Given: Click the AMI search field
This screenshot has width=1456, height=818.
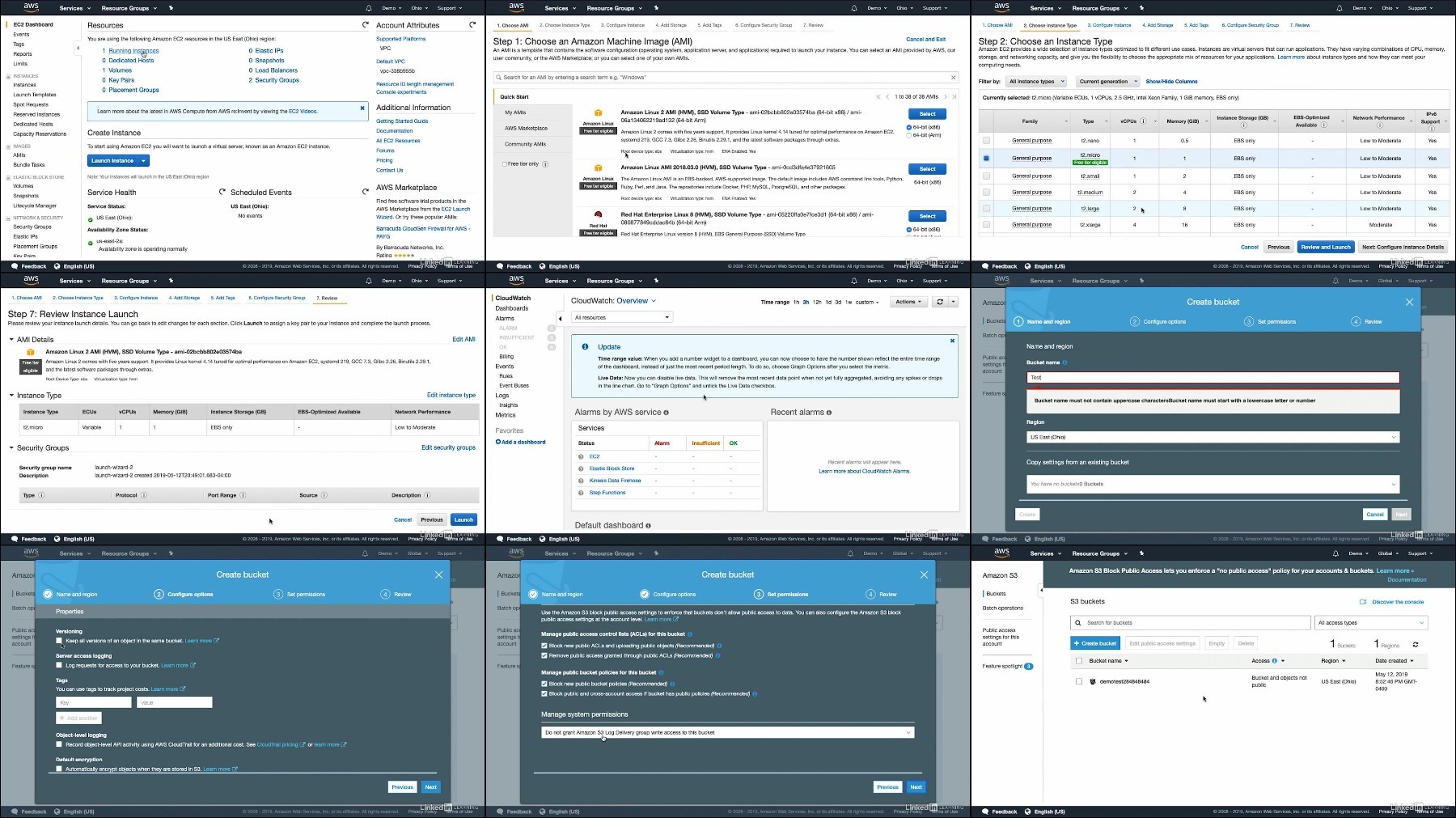Looking at the screenshot, I should pos(726,78).
